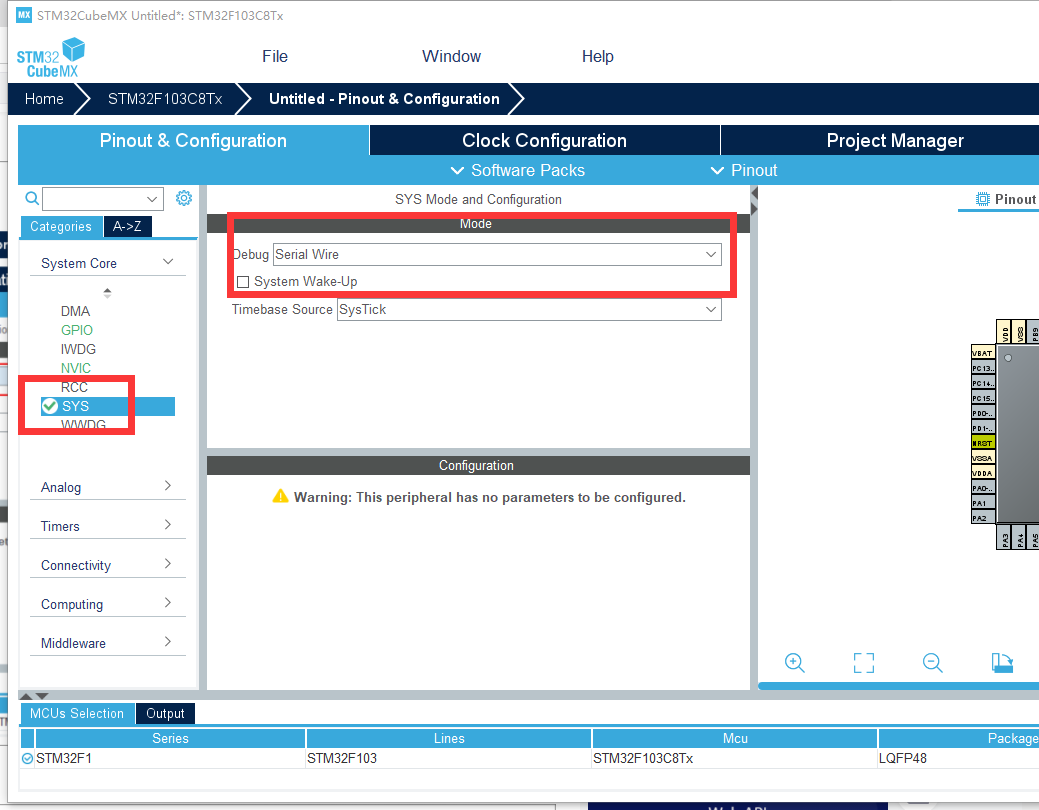Expand the Computing category

(107, 605)
